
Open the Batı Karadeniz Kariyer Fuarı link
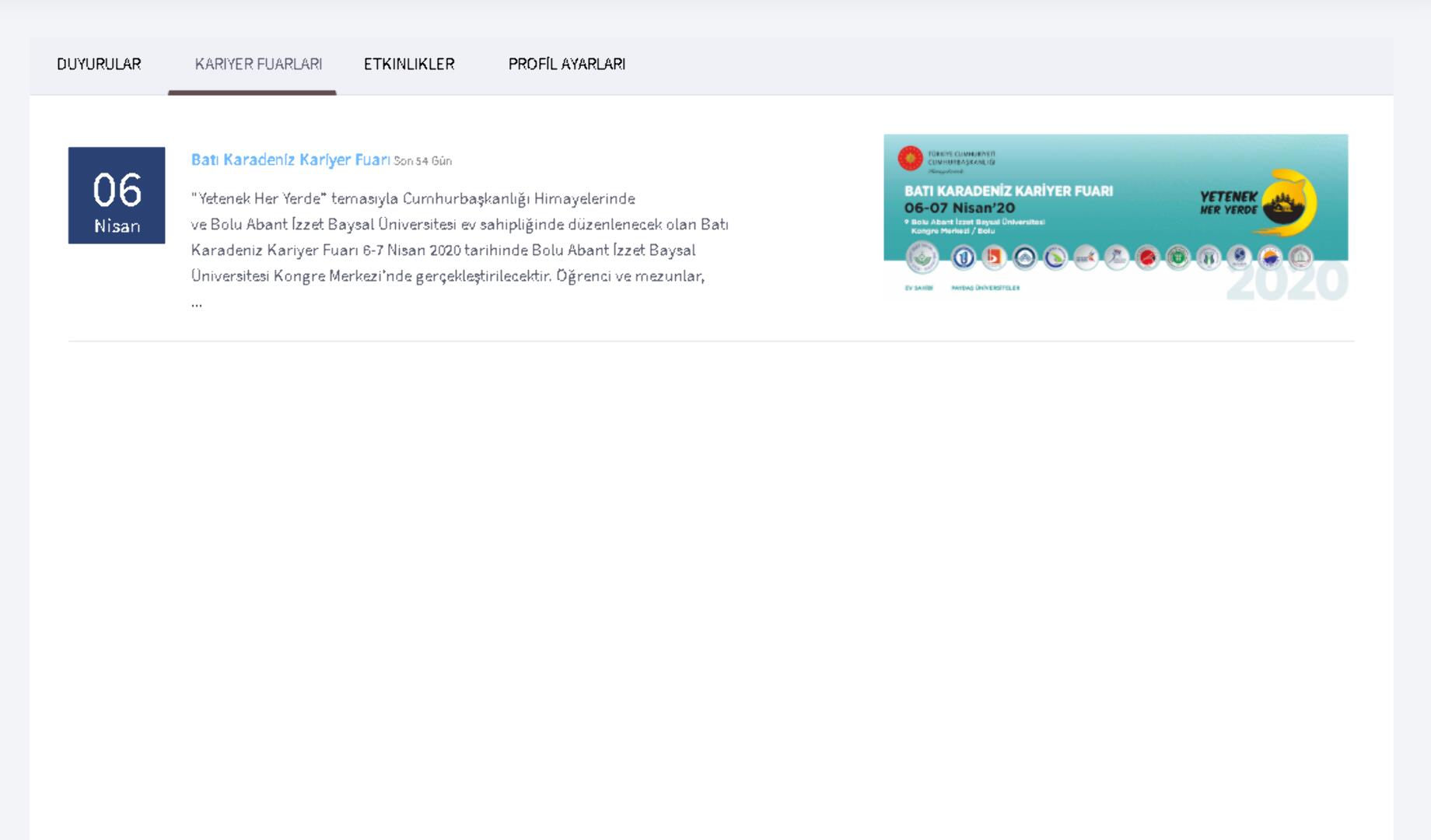coord(291,159)
